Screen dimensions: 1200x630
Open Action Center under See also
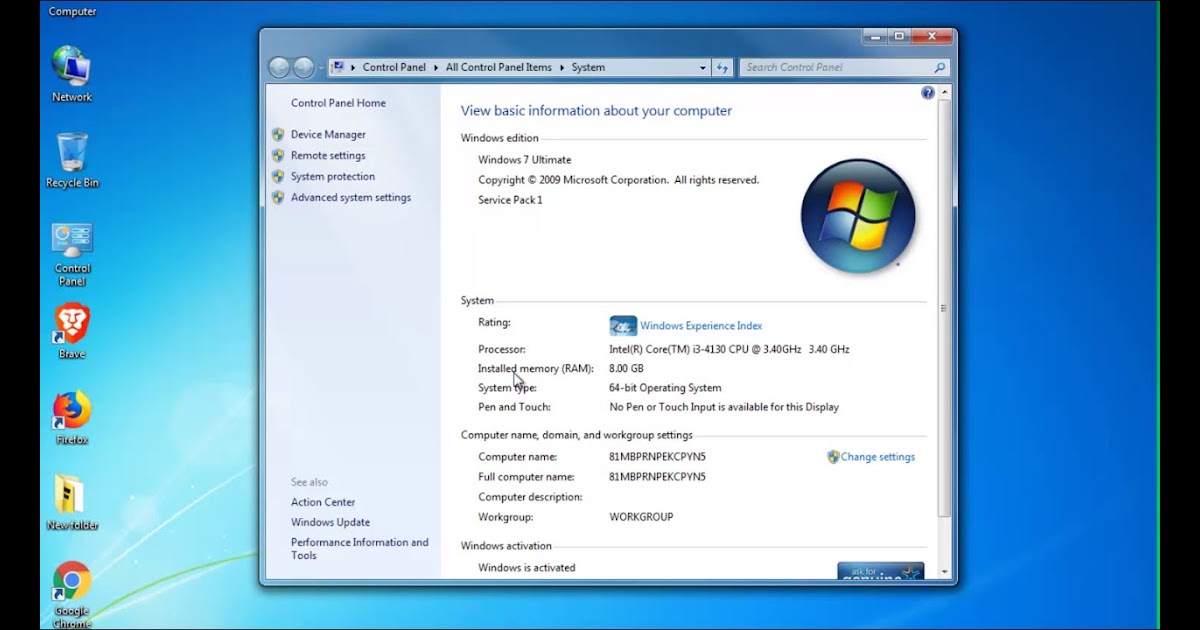click(323, 502)
